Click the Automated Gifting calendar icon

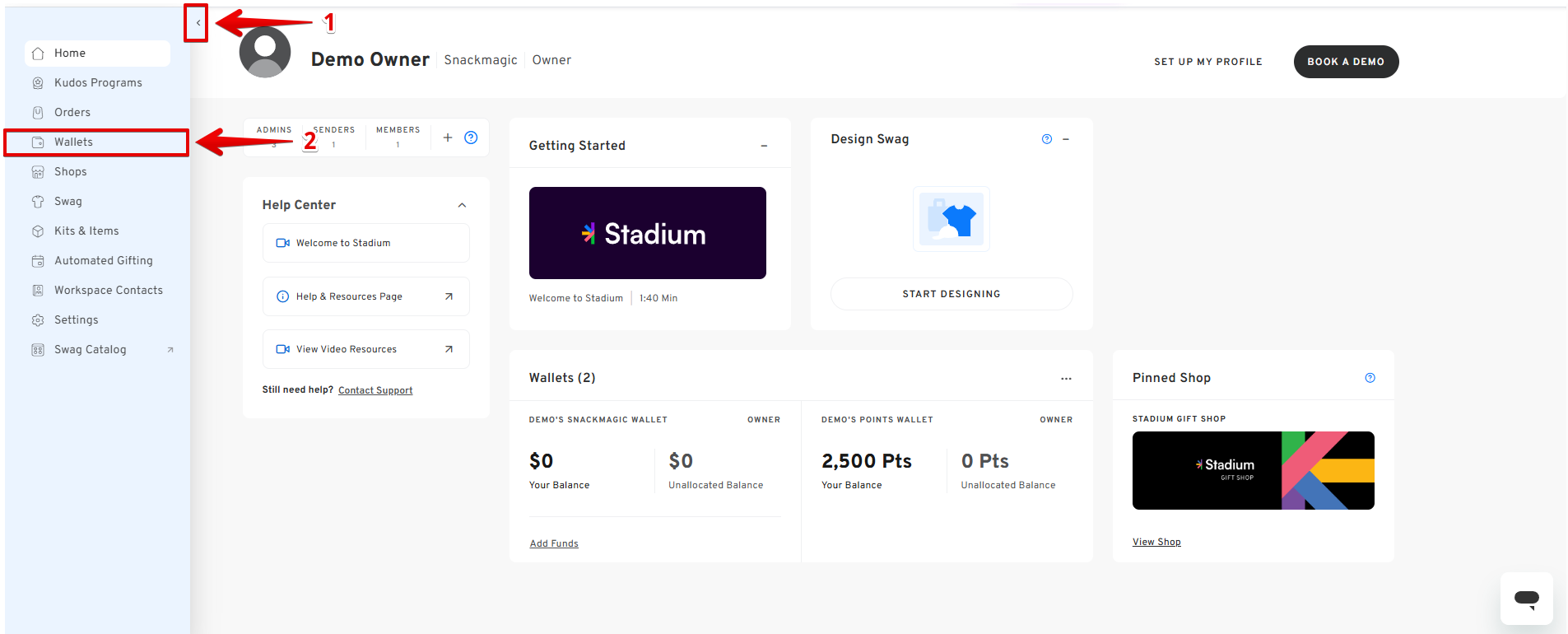38,261
